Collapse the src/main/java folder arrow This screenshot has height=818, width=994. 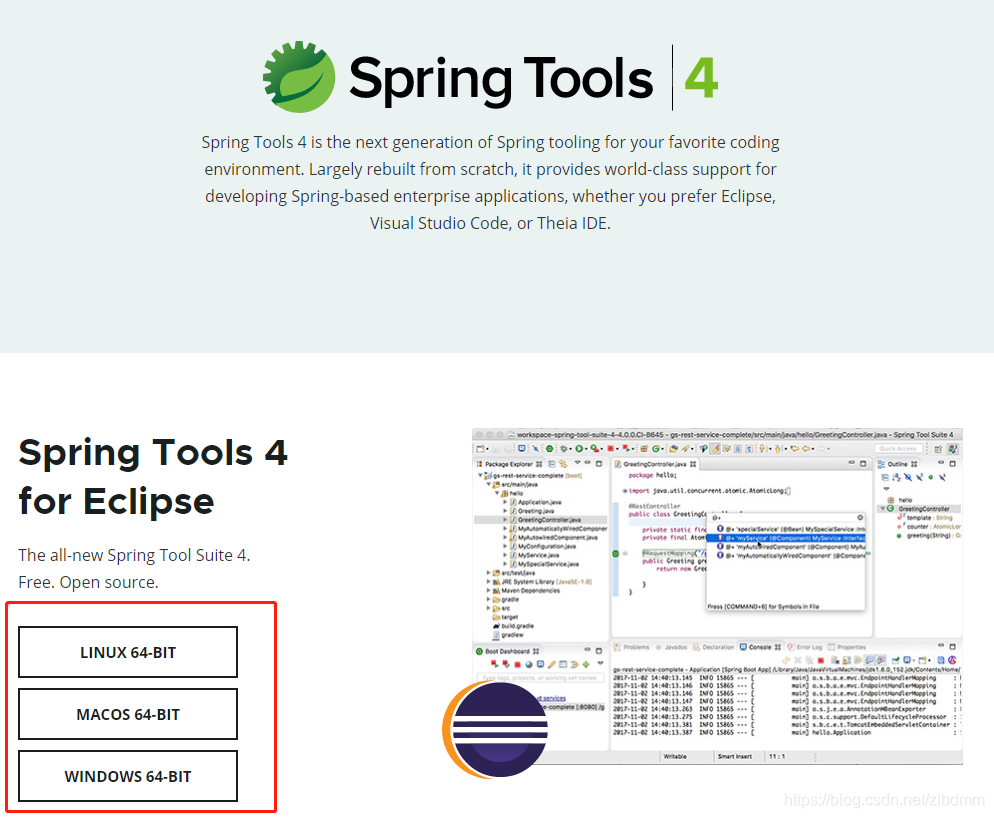point(488,484)
